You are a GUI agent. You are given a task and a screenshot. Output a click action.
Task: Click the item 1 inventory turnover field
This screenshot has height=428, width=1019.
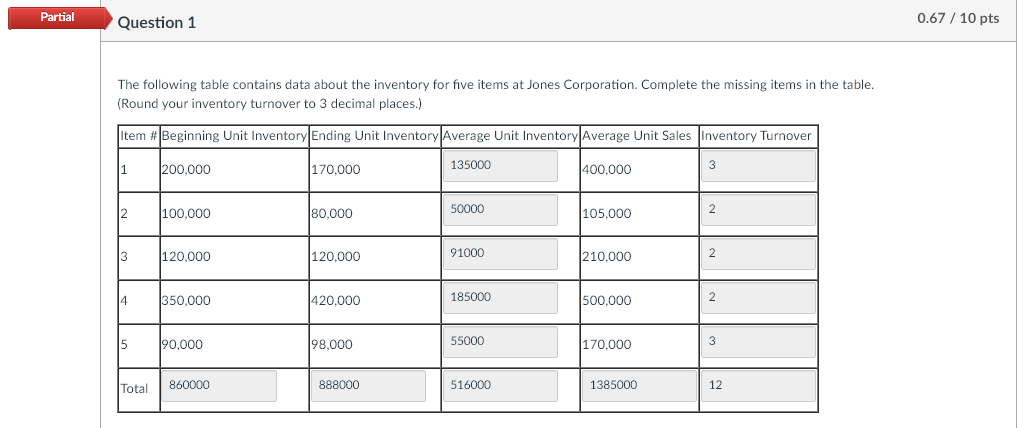(758, 166)
